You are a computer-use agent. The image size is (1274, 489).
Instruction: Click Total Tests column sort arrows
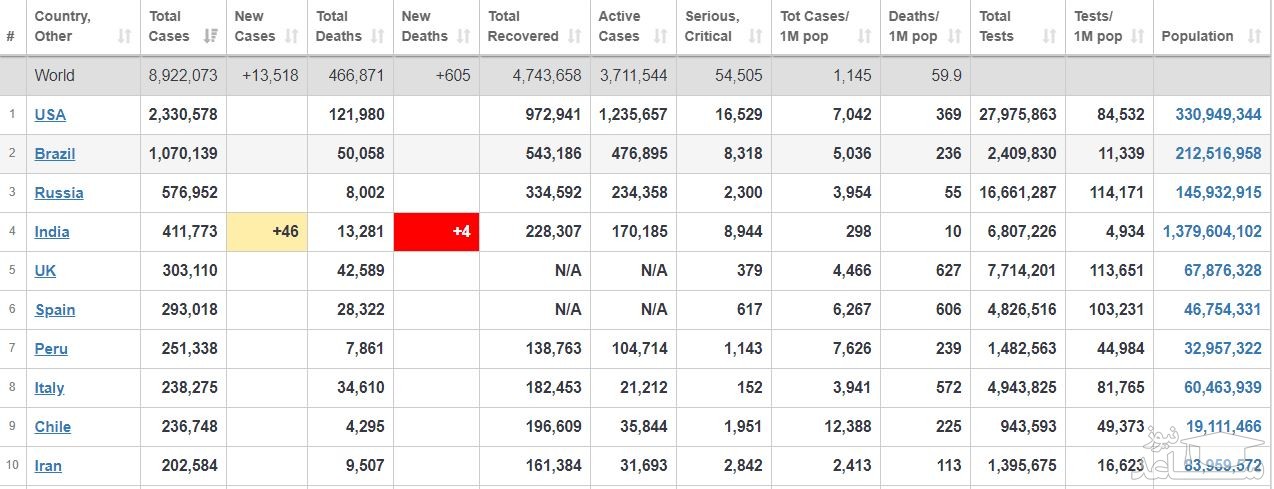coord(1049,36)
